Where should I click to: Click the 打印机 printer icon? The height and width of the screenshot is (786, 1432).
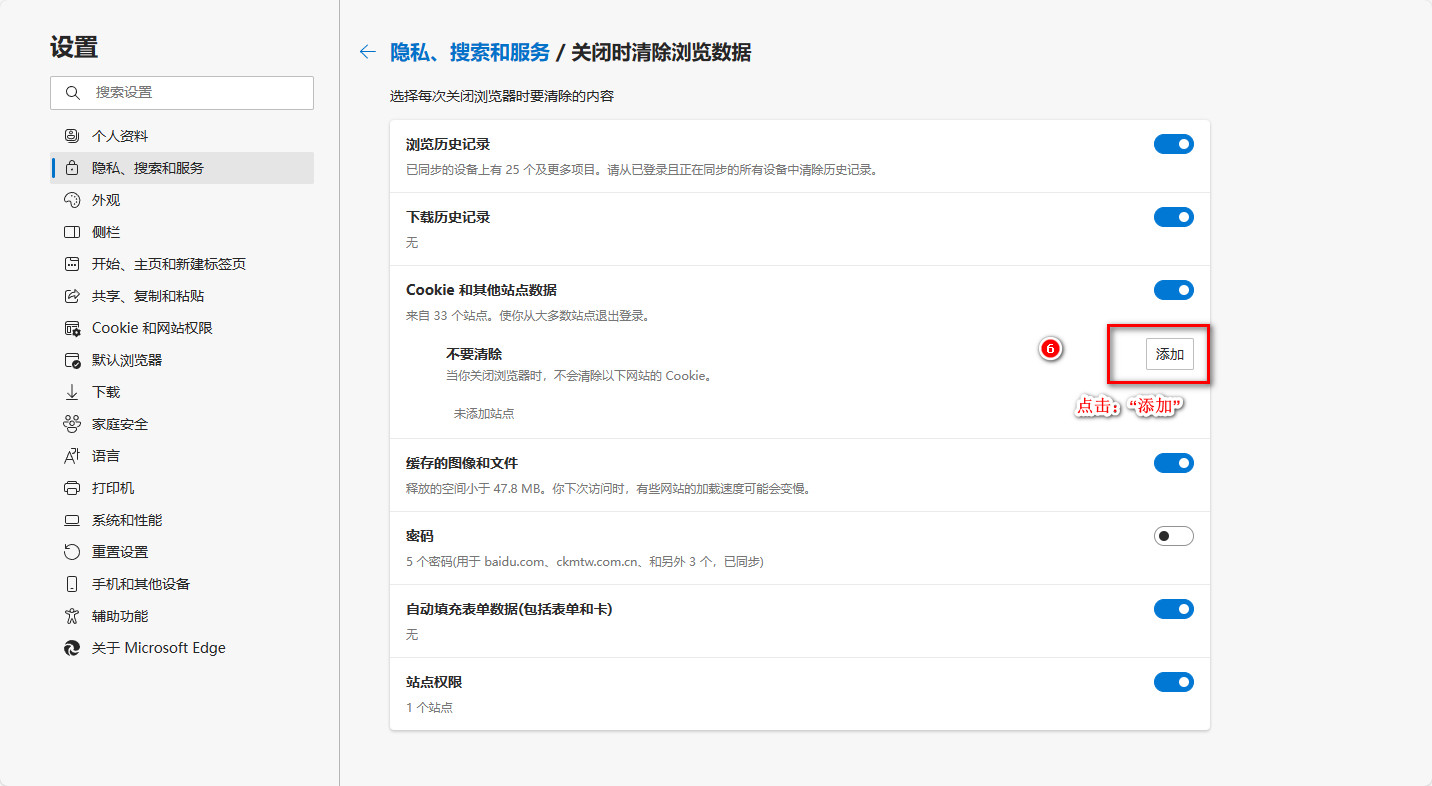(x=72, y=488)
